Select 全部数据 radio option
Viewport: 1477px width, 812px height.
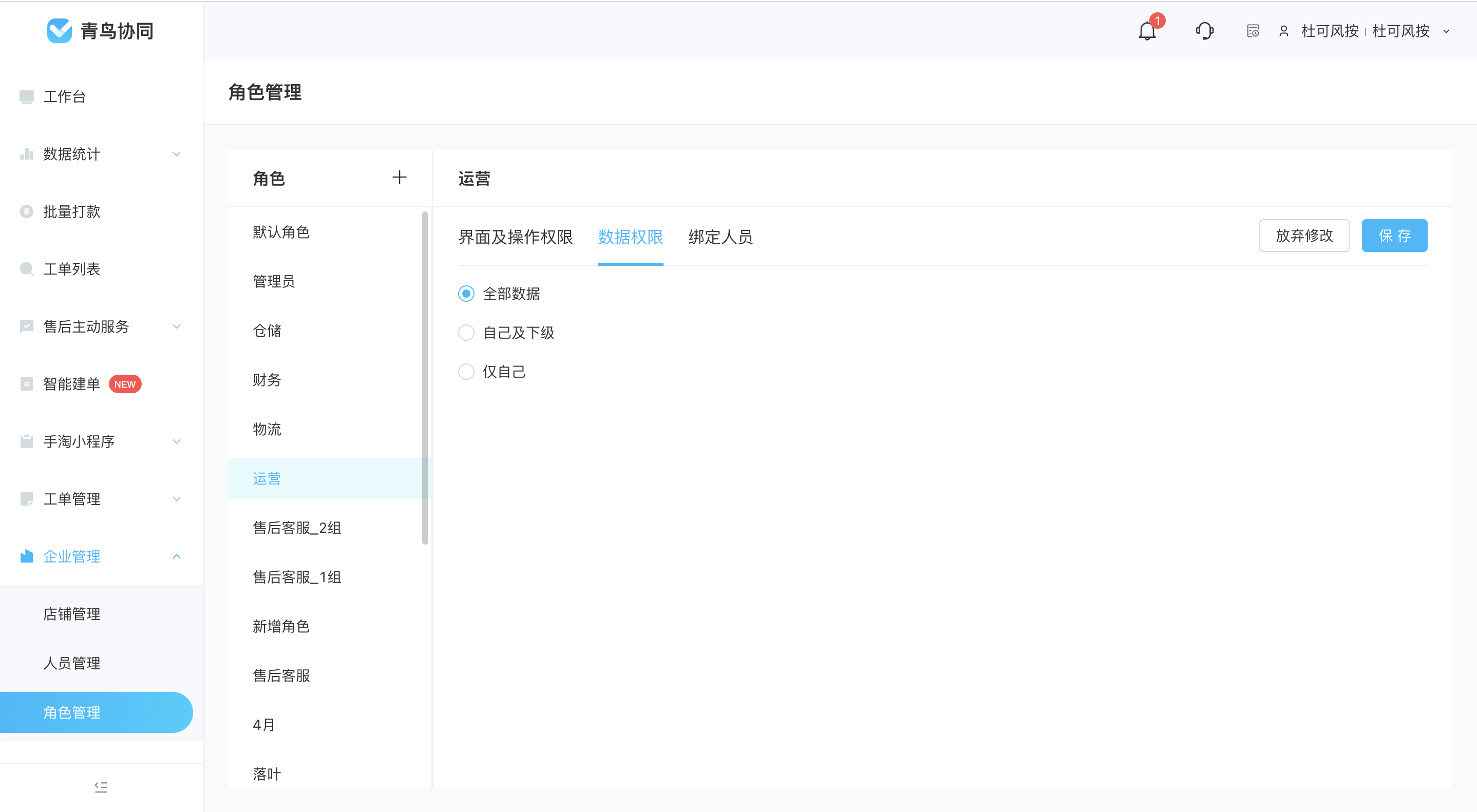click(x=466, y=294)
